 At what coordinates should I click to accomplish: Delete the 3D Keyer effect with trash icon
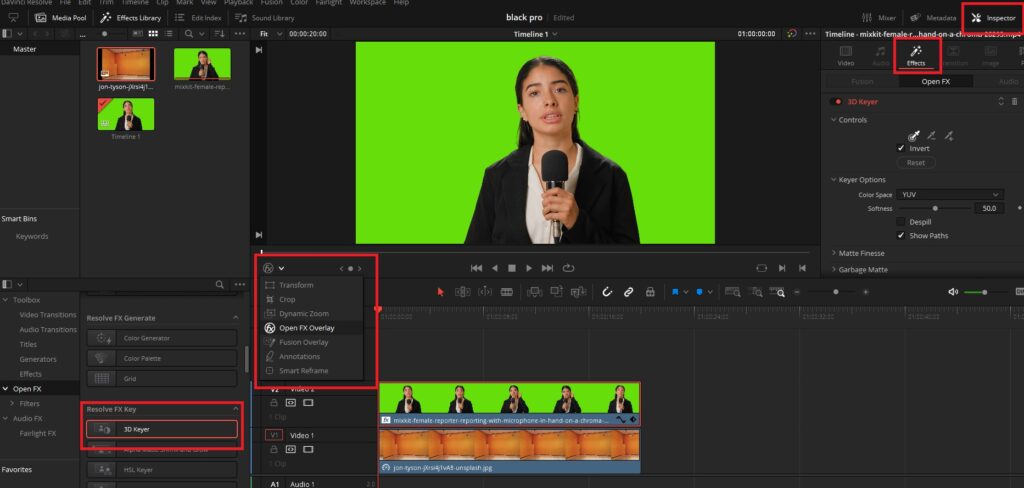pyautogui.click(x=1014, y=101)
